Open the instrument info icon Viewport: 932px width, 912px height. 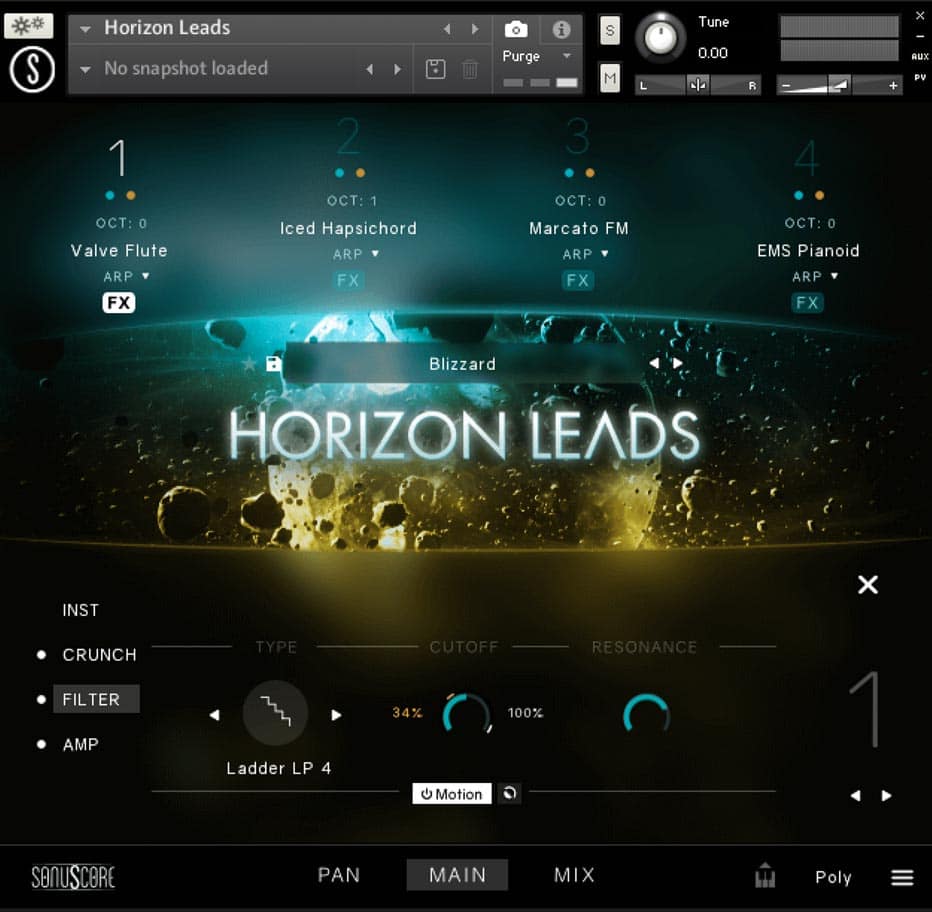point(562,29)
